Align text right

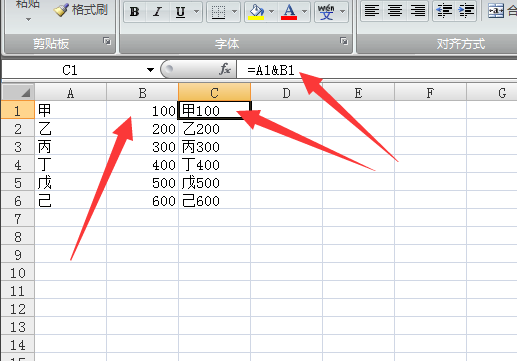coord(418,11)
